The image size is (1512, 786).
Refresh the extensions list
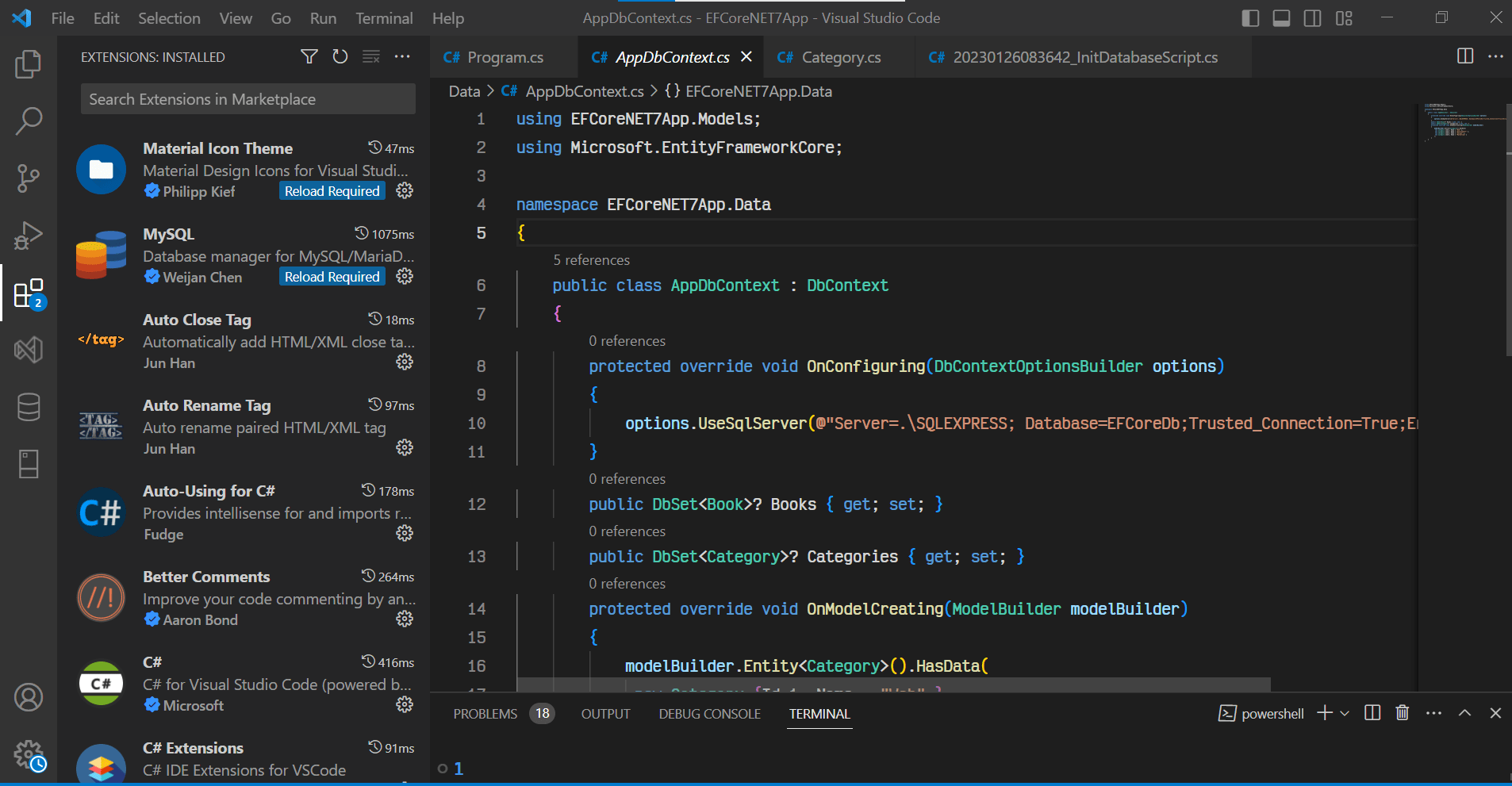tap(340, 56)
